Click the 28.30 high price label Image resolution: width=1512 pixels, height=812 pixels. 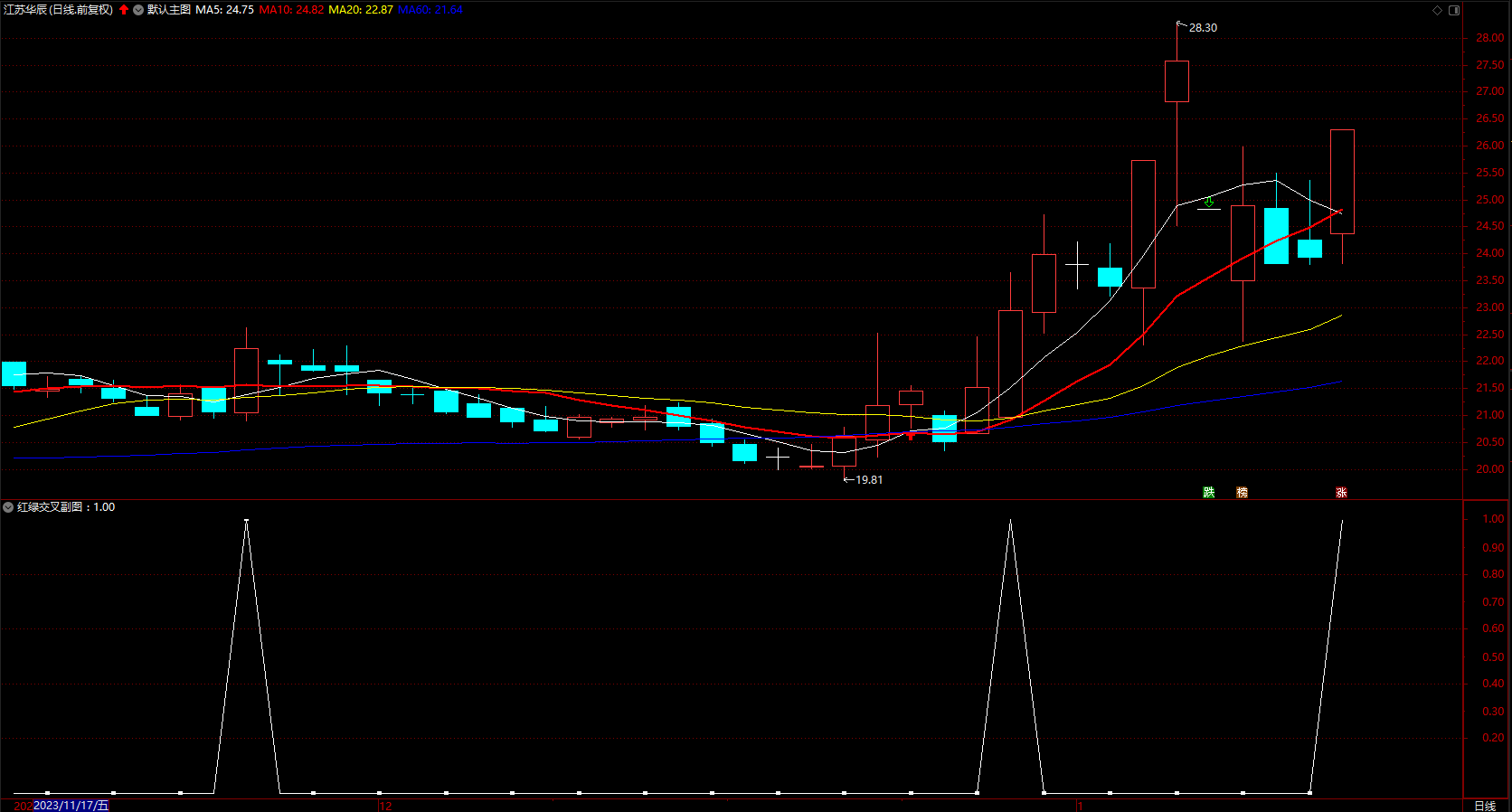(x=1203, y=28)
